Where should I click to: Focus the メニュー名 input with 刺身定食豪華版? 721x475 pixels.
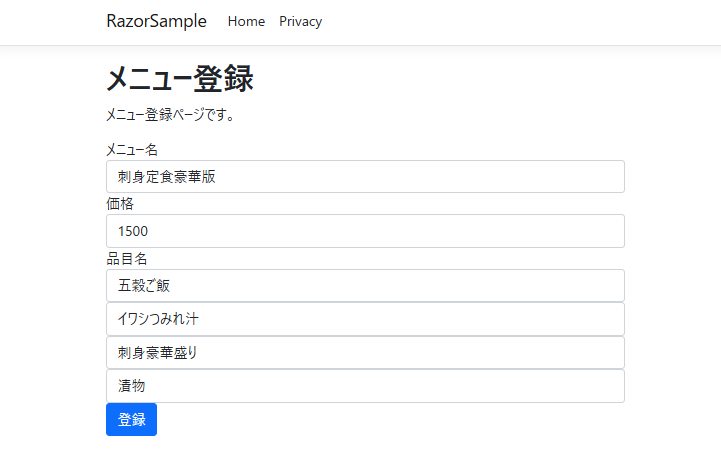pyautogui.click(x=365, y=177)
